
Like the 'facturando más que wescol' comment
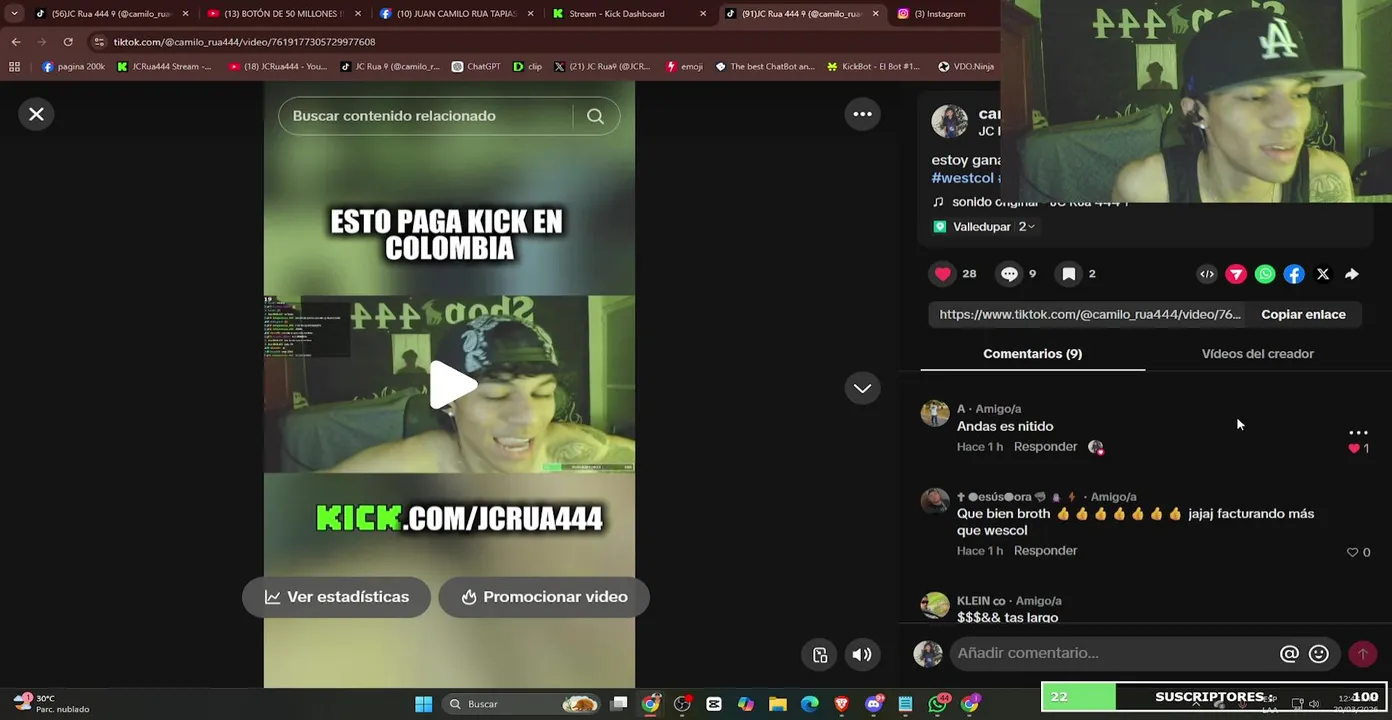click(x=1352, y=552)
